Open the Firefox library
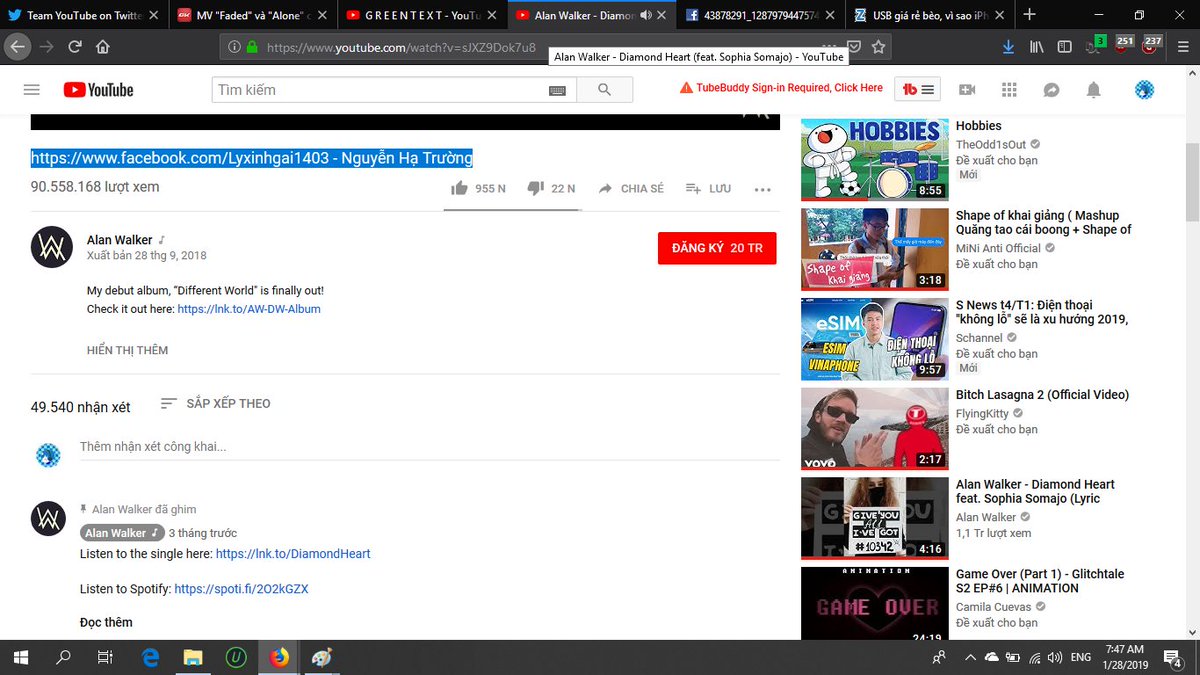1200x675 pixels. click(x=1038, y=47)
